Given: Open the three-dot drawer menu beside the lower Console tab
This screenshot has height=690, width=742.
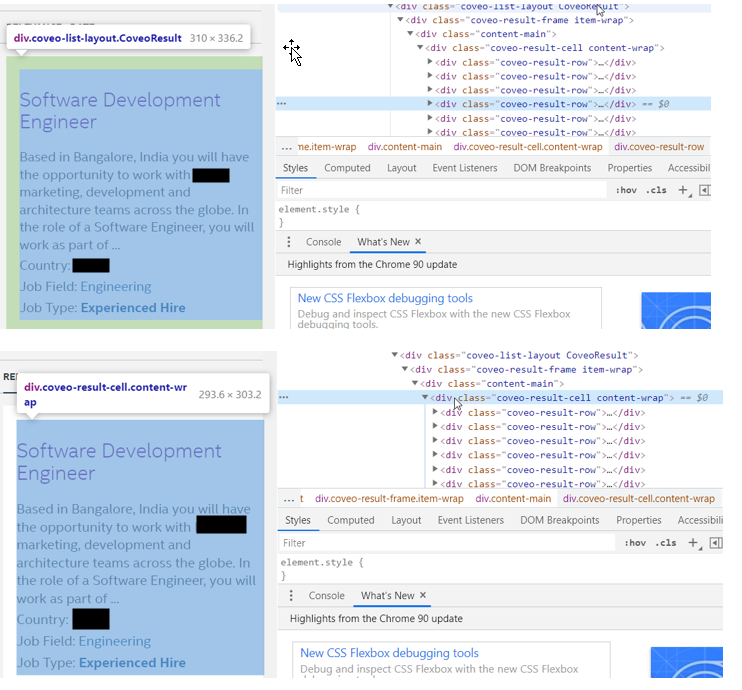Looking at the screenshot, I should point(291,595).
